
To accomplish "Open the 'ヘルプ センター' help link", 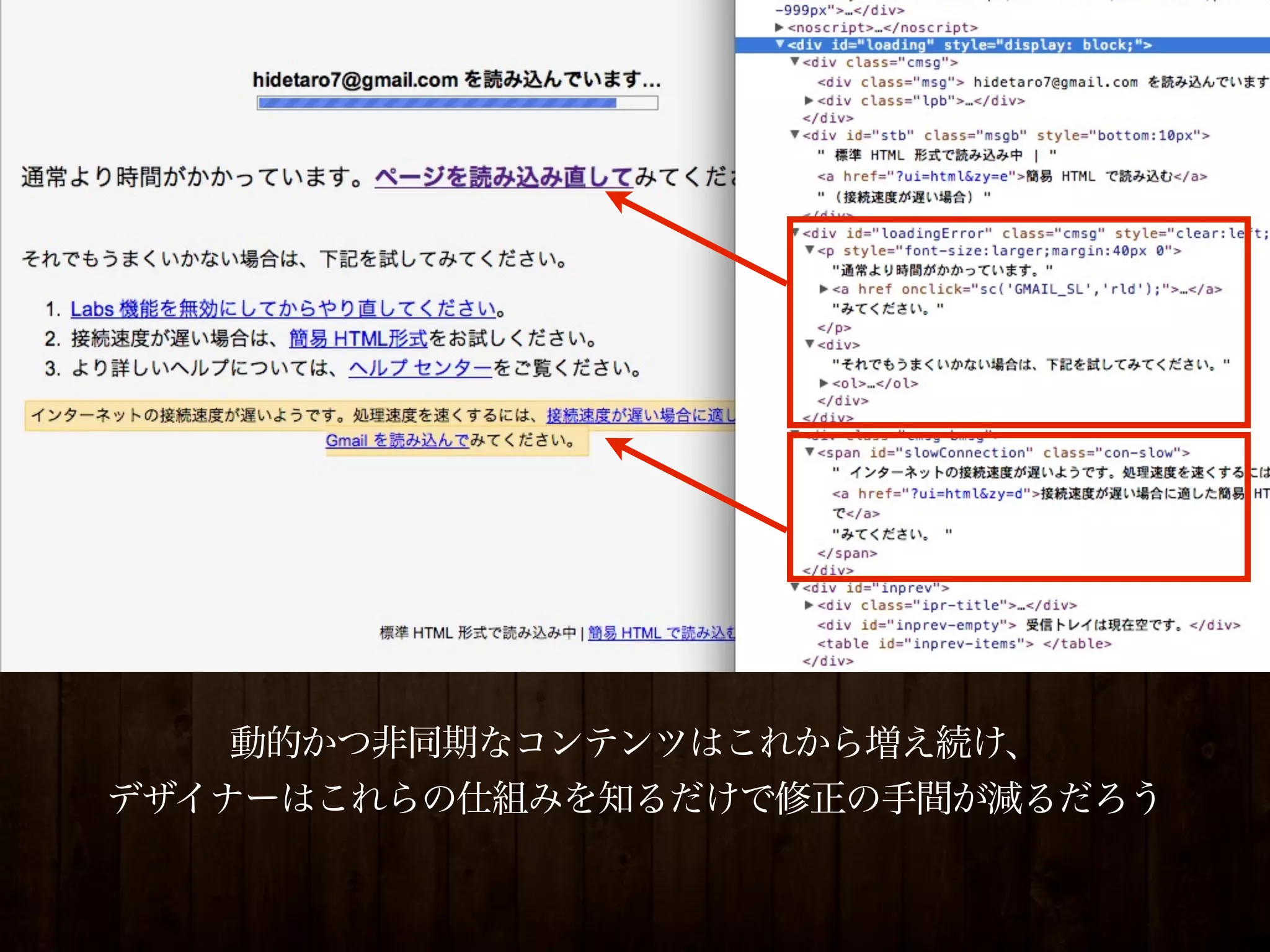I will [x=420, y=368].
